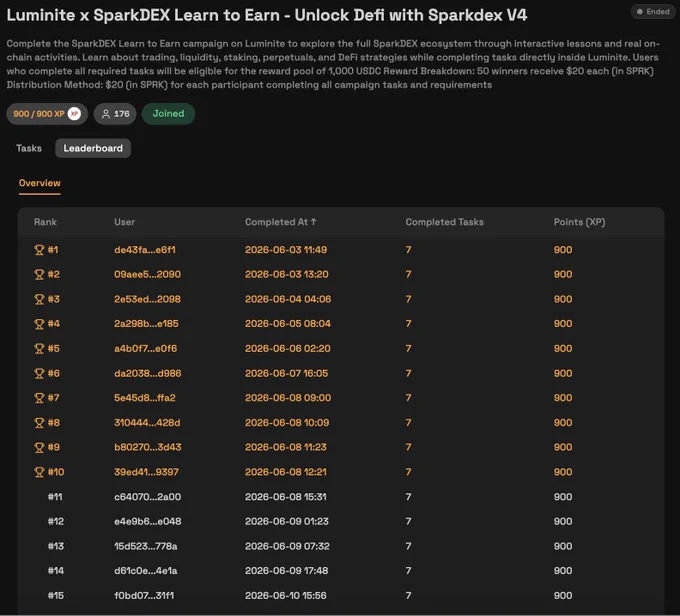This screenshot has height=616, width=680.
Task: Click timestamp 2026-06-09 17:48
Action: (287, 571)
